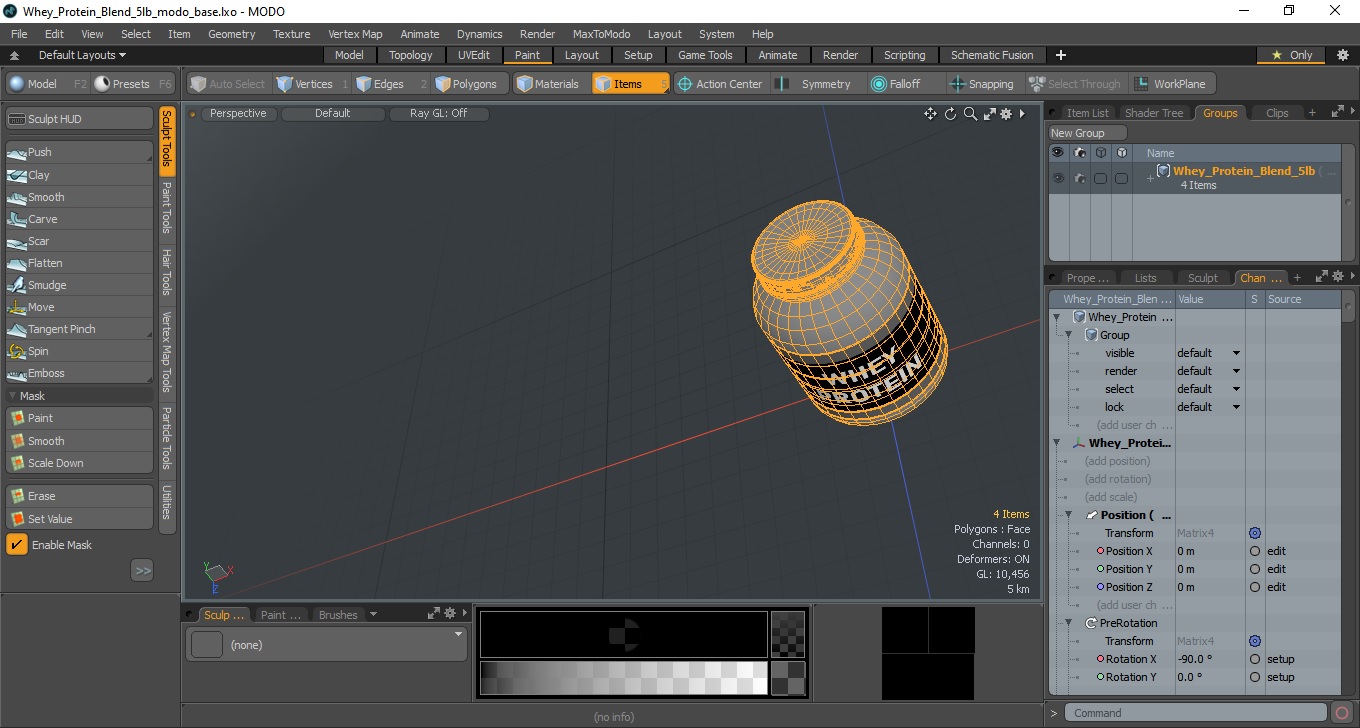
Task: Select the Smooth sculpt tool
Action: point(80,197)
